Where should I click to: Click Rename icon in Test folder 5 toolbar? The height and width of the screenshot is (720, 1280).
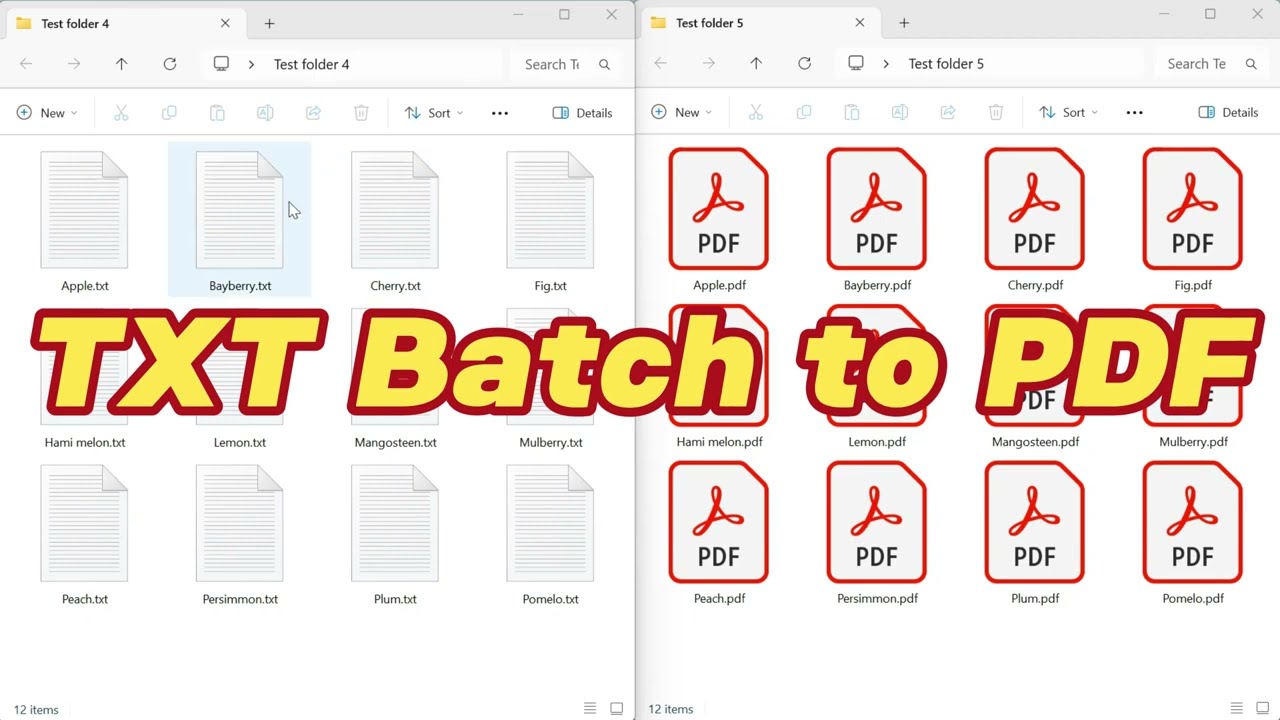click(900, 112)
